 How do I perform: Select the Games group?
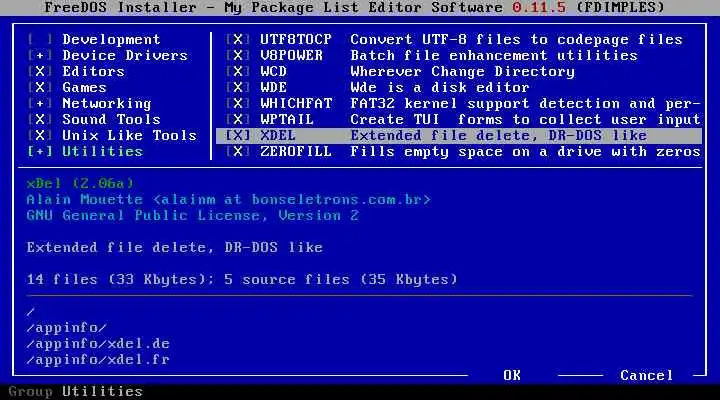click(x=84, y=88)
